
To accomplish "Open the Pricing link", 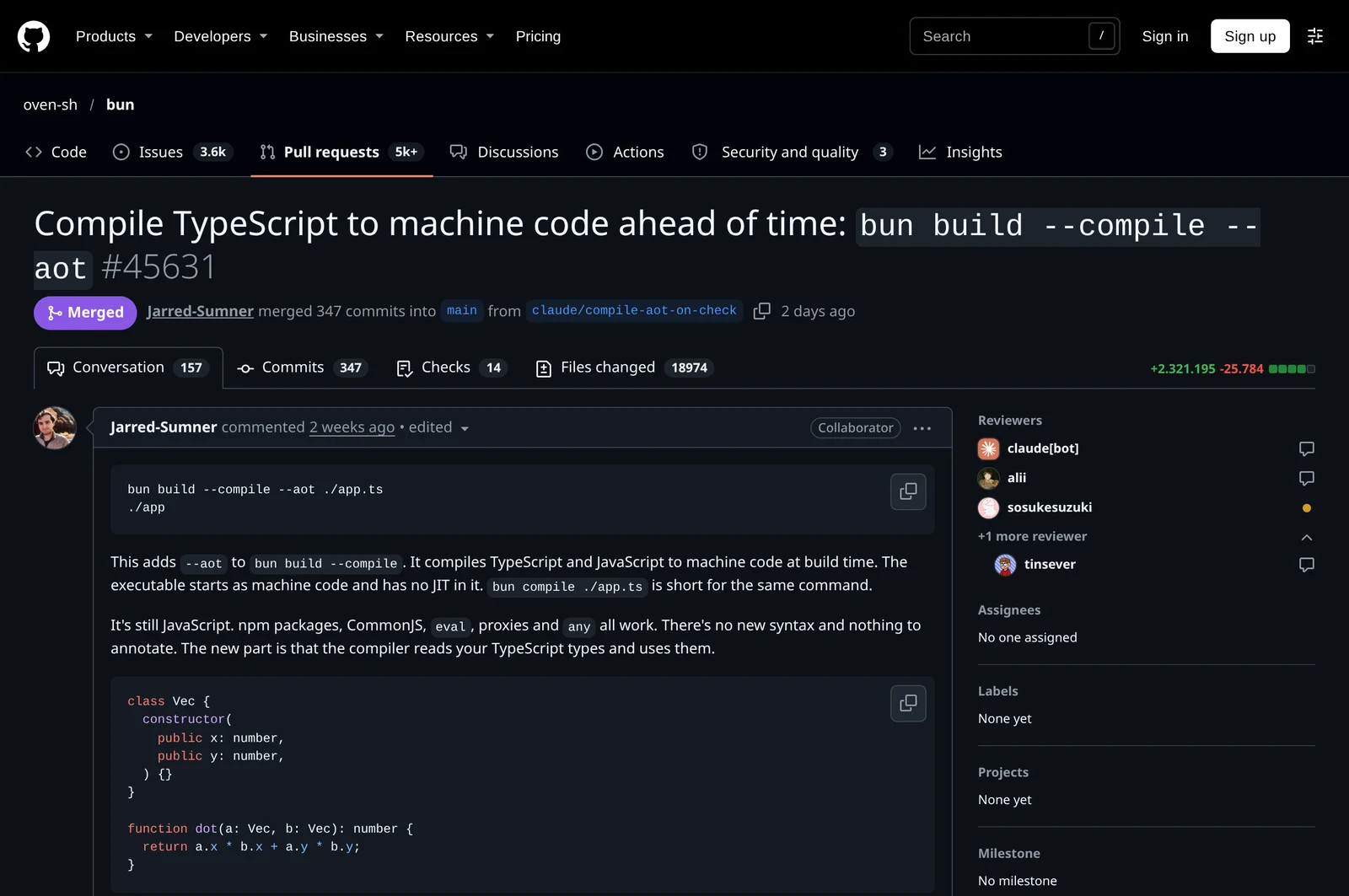I will coord(538,36).
